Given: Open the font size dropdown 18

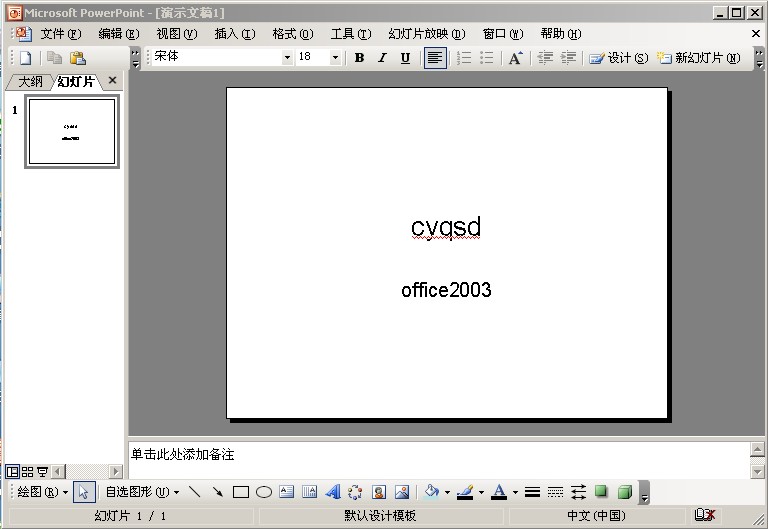Looking at the screenshot, I should (x=335, y=57).
